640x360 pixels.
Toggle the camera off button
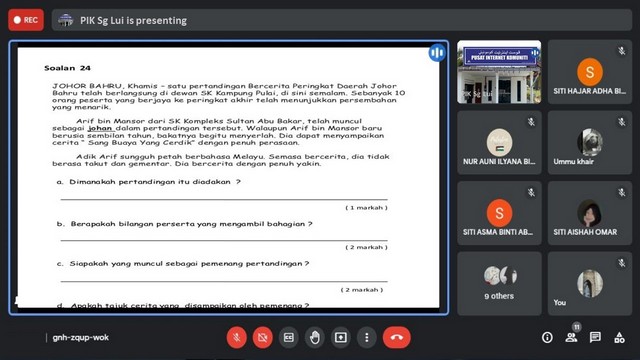(x=262, y=338)
